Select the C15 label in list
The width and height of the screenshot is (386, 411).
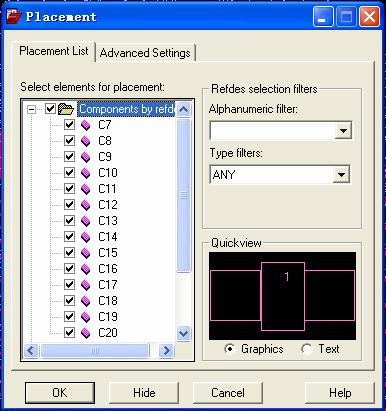tap(108, 253)
